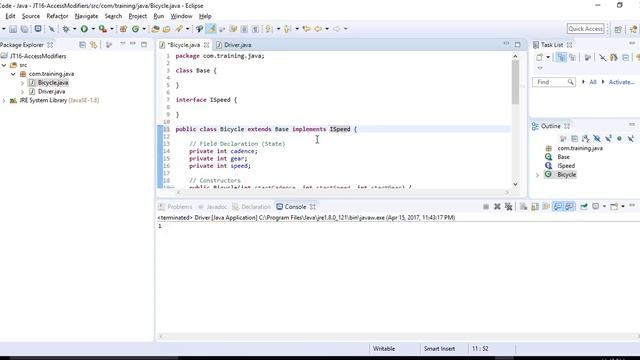640x360 pixels.
Task: Expand Driver.java in Package Explorer
Action: tap(22, 92)
